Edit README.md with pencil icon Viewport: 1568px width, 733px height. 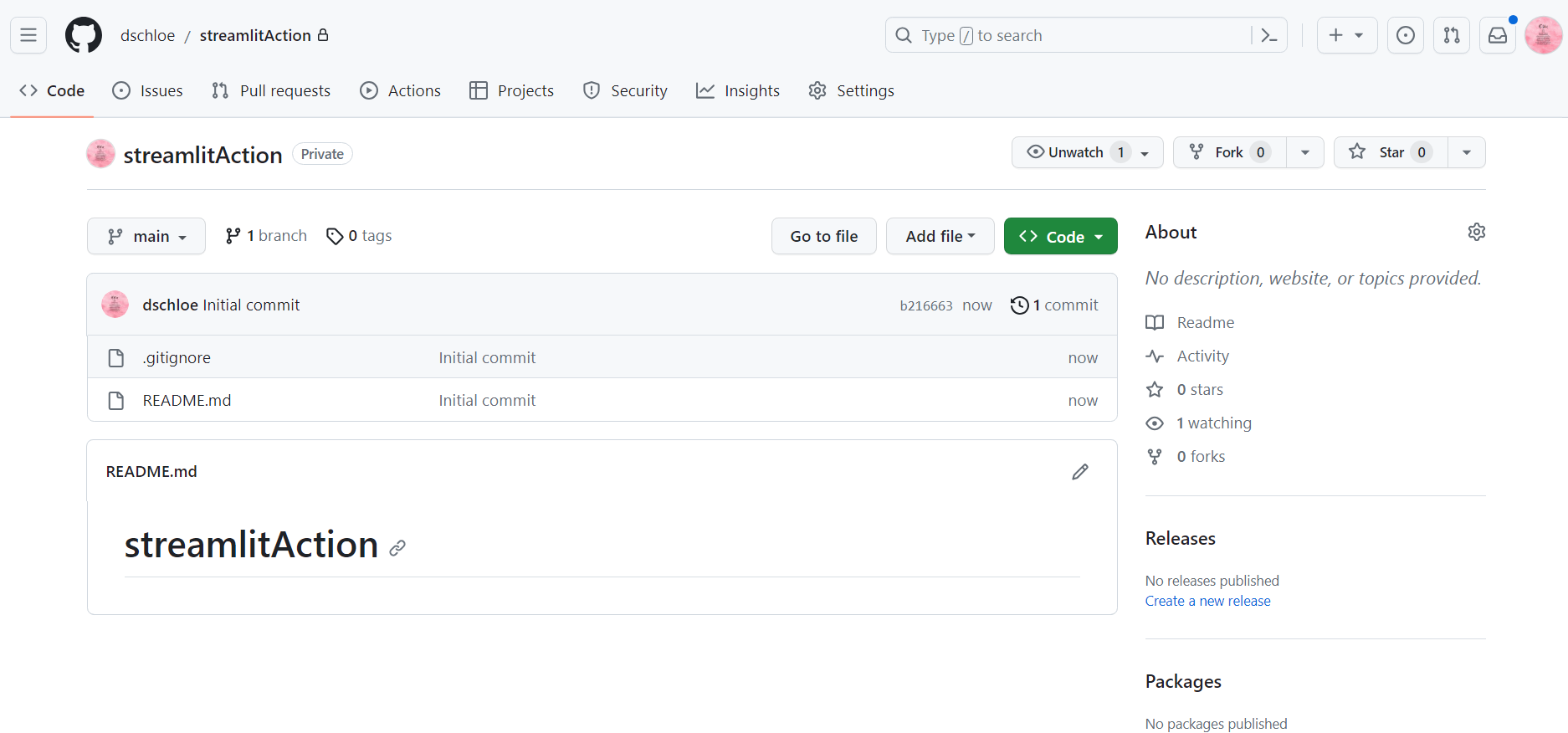pos(1080,472)
